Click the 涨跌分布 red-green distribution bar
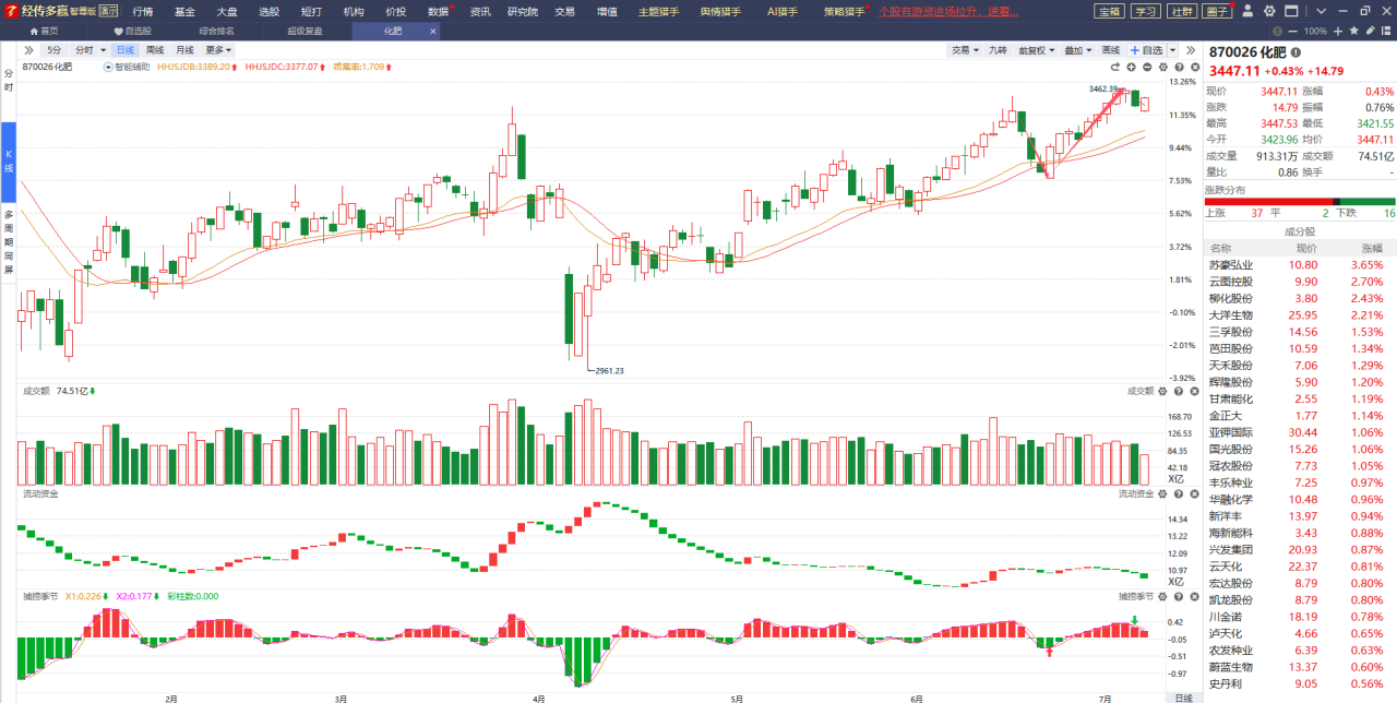Image resolution: width=1397 pixels, height=703 pixels. pyautogui.click(x=1299, y=201)
